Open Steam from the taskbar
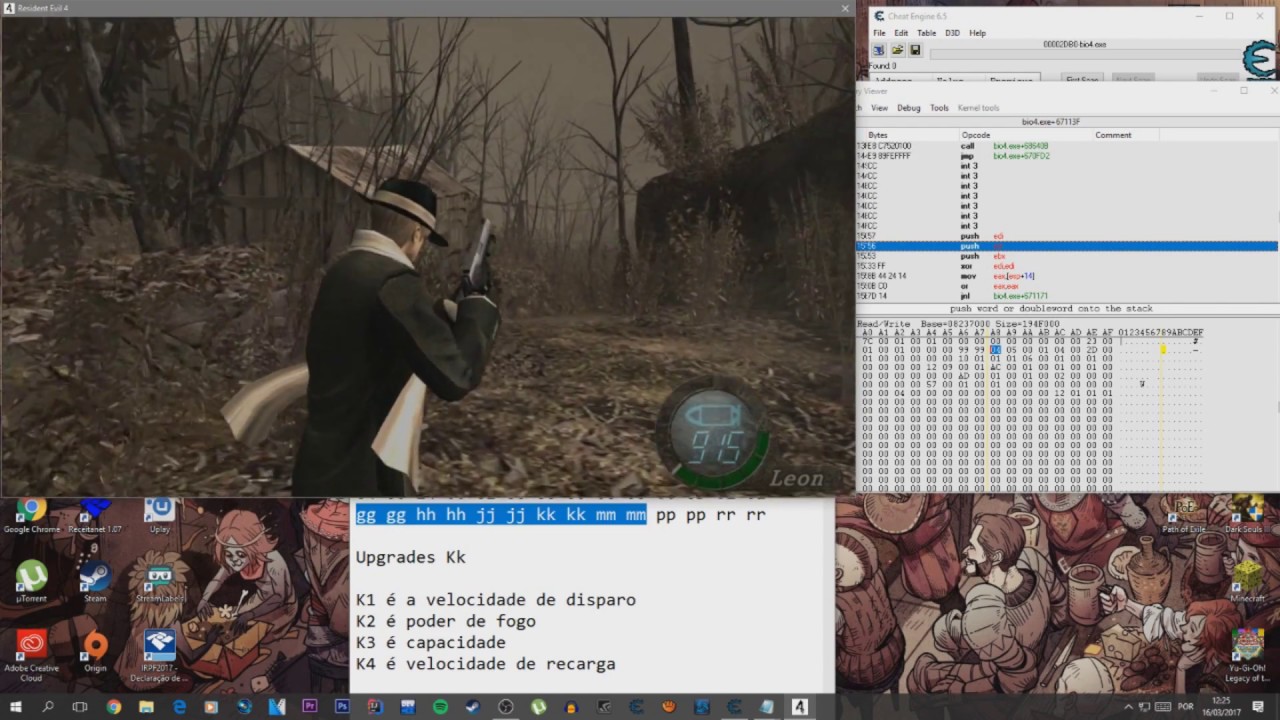The image size is (1280, 720). [x=473, y=706]
